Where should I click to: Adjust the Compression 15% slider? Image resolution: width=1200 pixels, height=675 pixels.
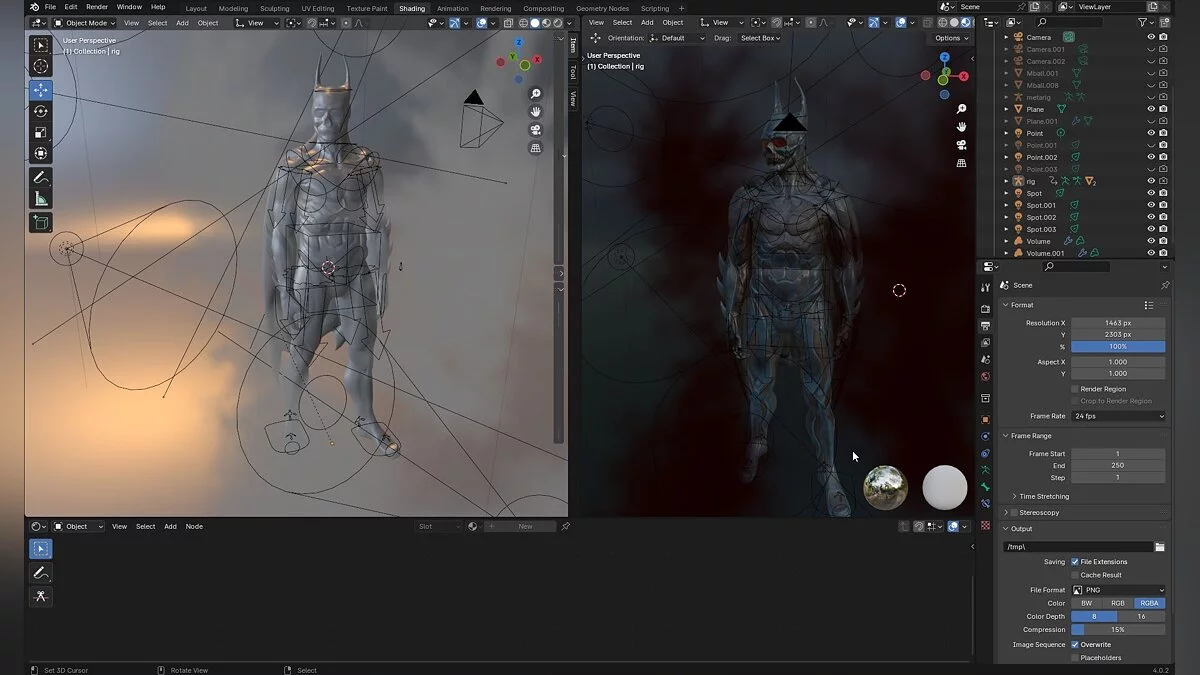coord(1118,630)
